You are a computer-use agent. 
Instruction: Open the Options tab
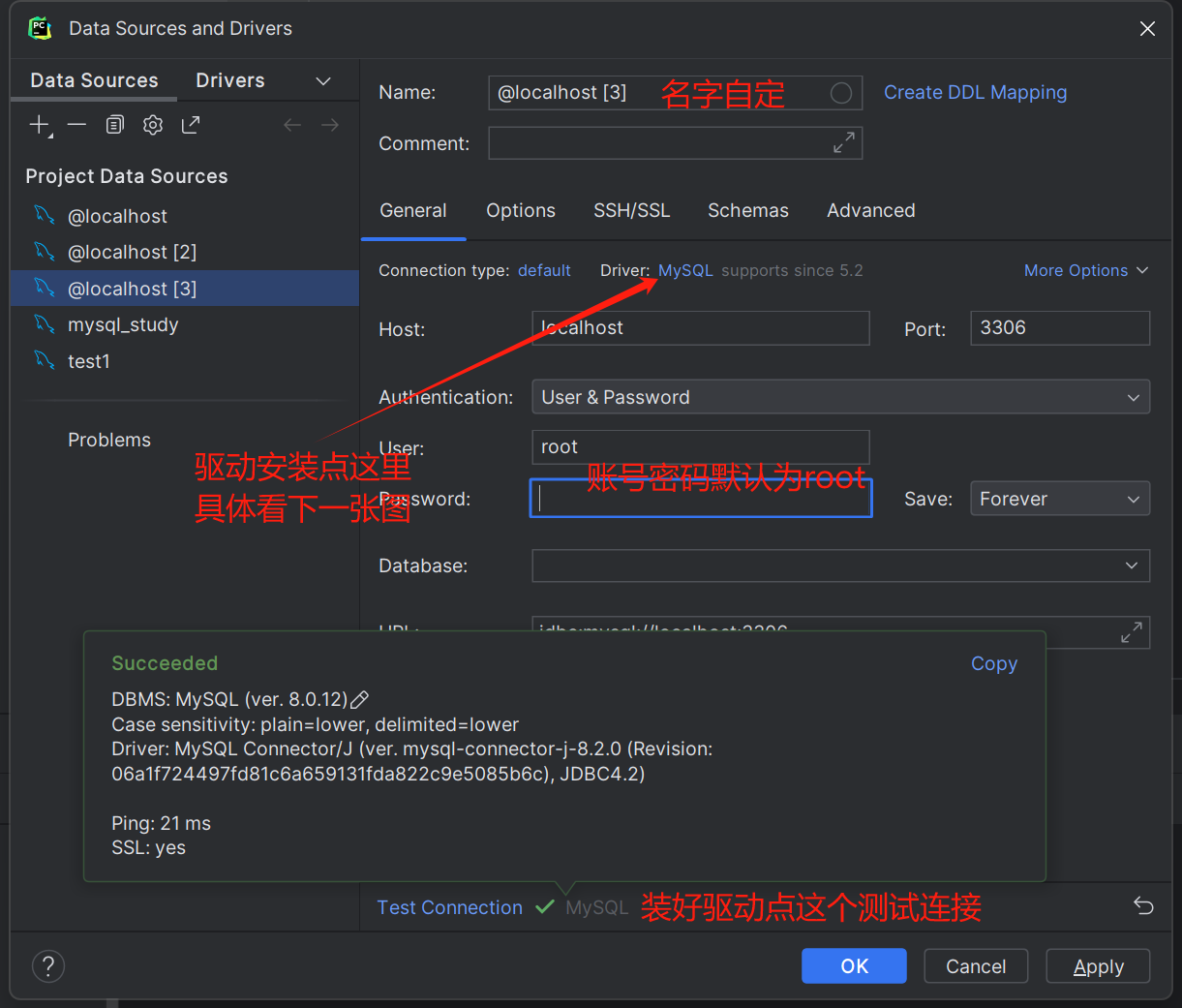pyautogui.click(x=521, y=211)
